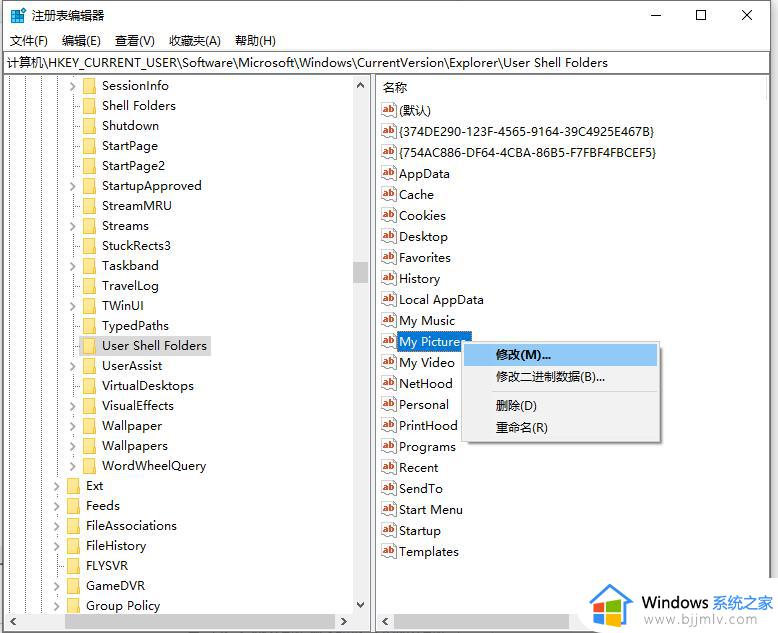Viewport: 778px width, 633px height.
Task: Open the 查看(V) menu
Action: [x=135, y=41]
